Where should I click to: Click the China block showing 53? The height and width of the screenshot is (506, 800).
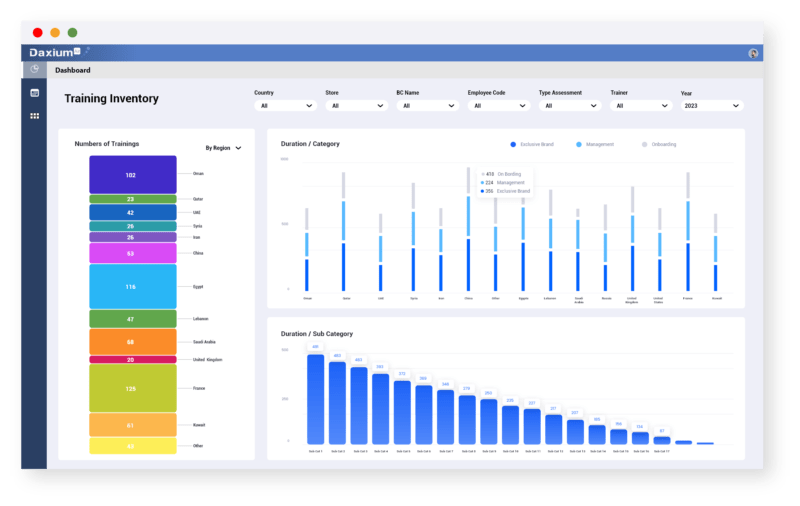pyautogui.click(x=133, y=253)
